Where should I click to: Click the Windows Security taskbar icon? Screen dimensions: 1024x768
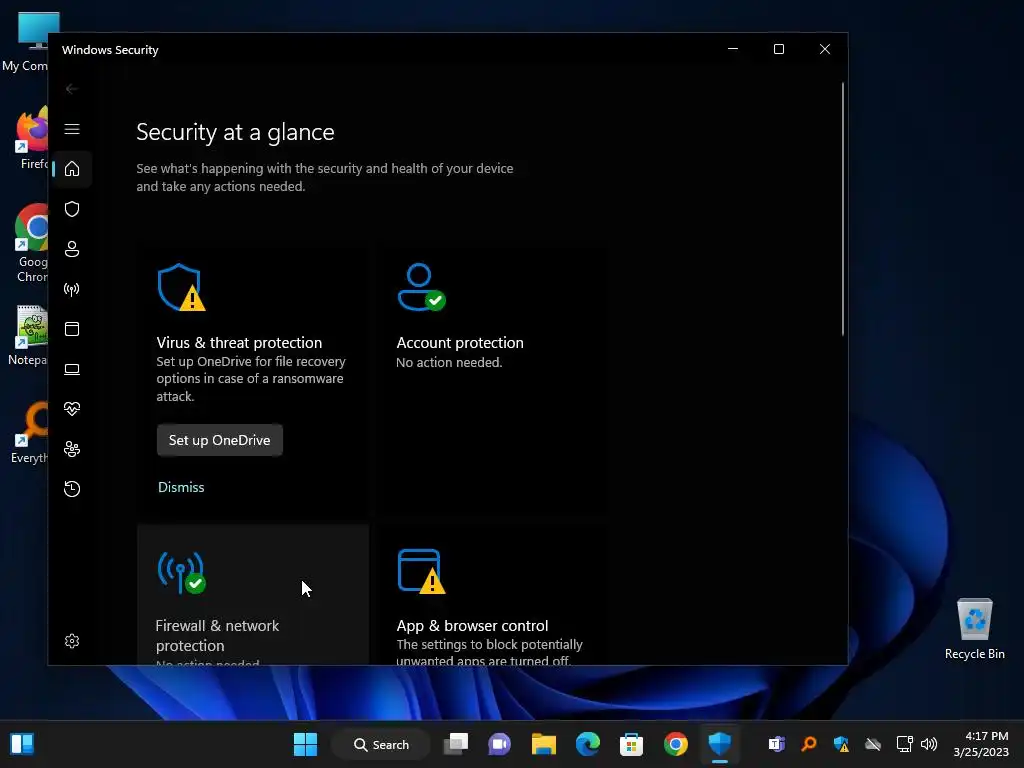pos(720,744)
